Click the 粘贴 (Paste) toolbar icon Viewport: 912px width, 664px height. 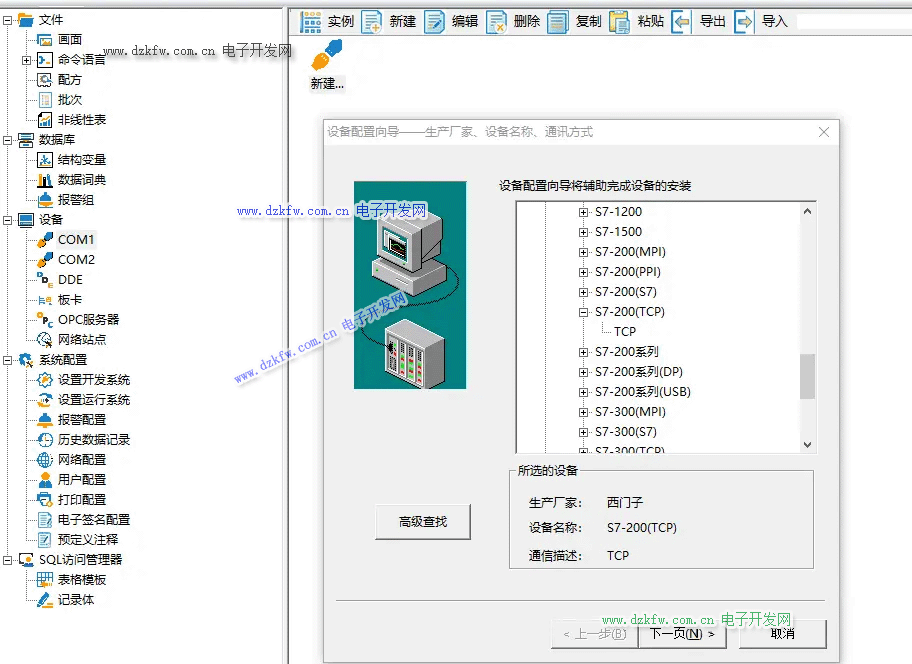[x=620, y=21]
